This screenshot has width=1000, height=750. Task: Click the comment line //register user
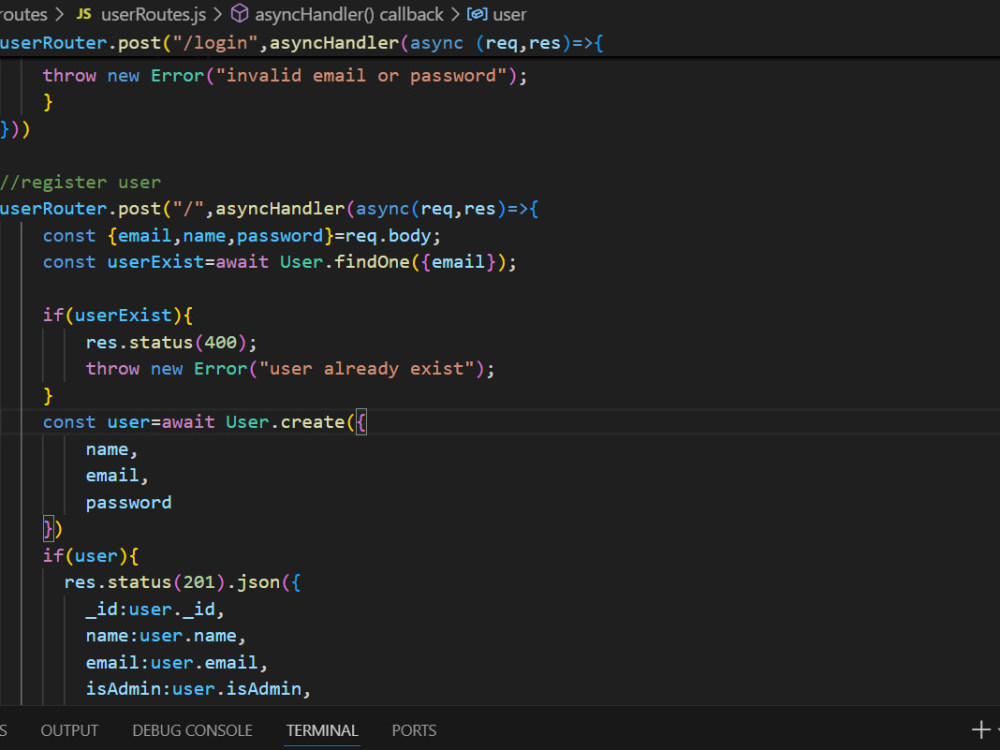pyautogui.click(x=80, y=182)
